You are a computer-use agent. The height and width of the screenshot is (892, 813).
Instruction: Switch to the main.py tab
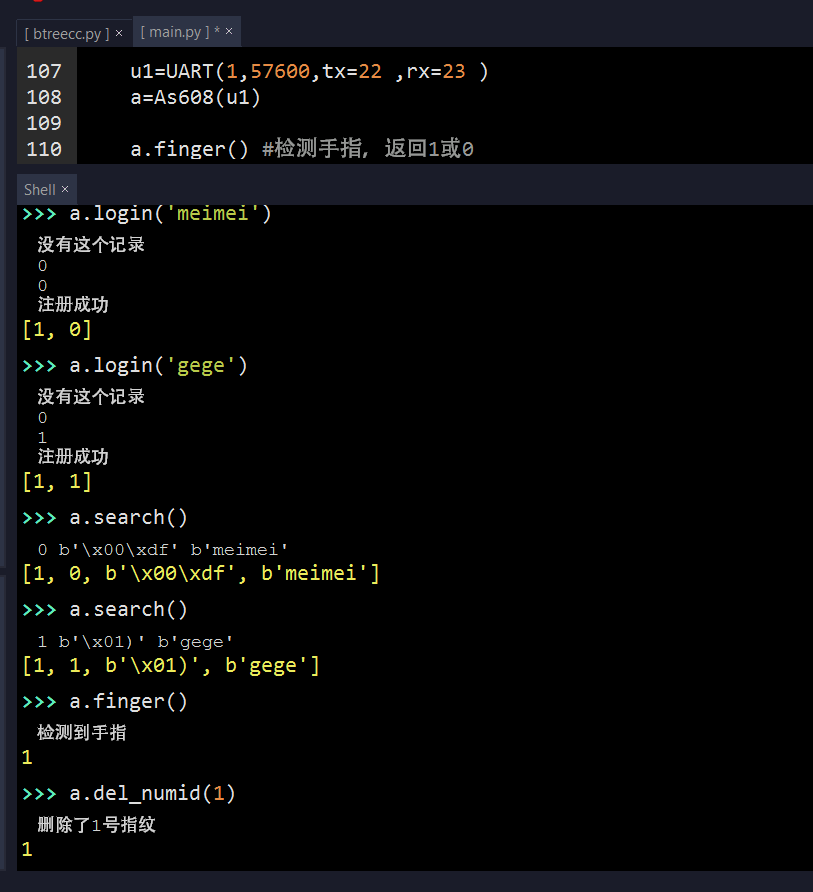tap(176, 31)
